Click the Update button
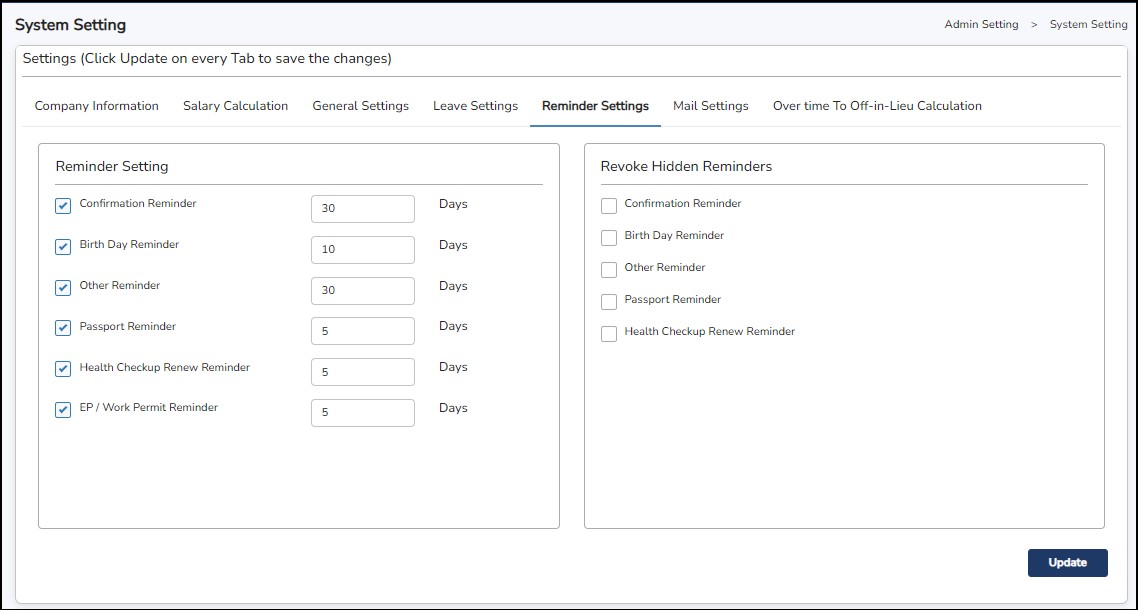Image resolution: width=1138 pixels, height=610 pixels. click(1067, 563)
